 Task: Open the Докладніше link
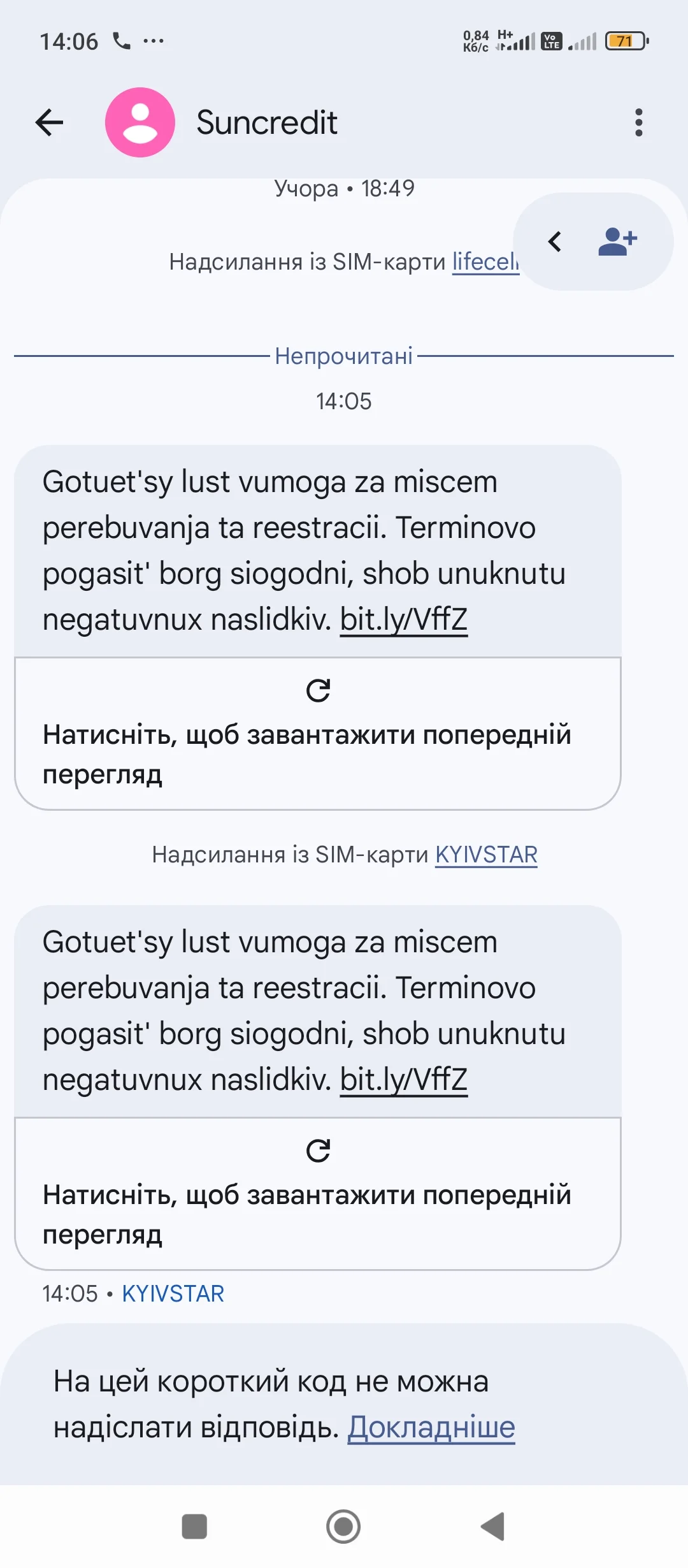(431, 1428)
